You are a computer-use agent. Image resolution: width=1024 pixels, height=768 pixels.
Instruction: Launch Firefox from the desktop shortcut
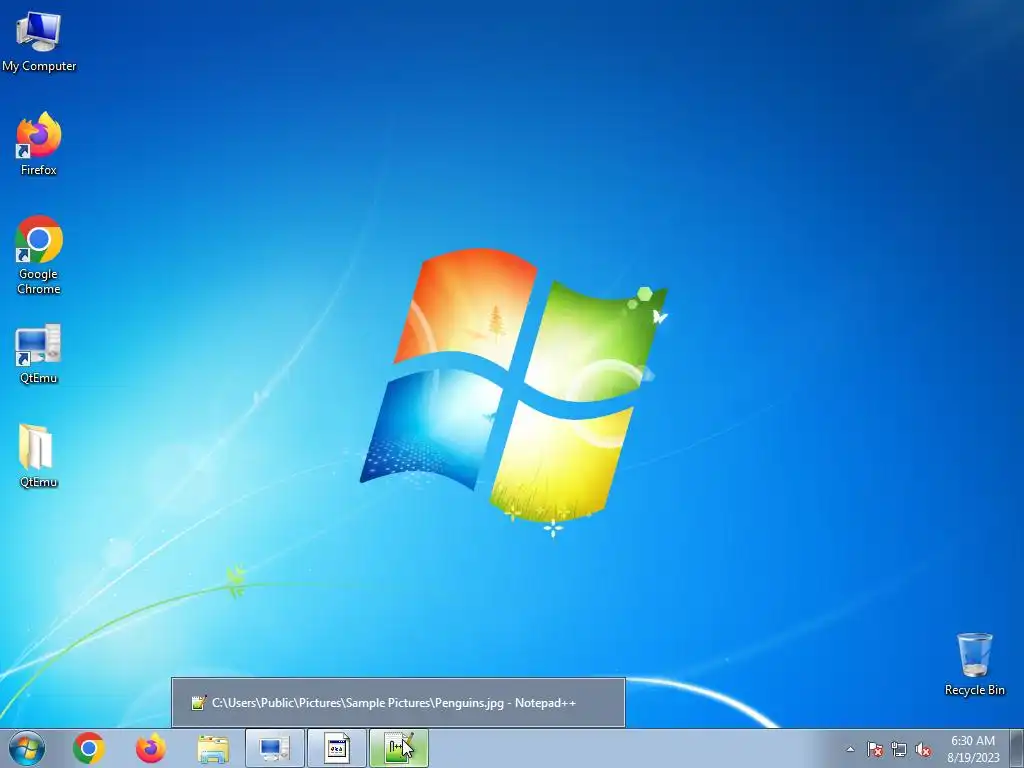39,144
